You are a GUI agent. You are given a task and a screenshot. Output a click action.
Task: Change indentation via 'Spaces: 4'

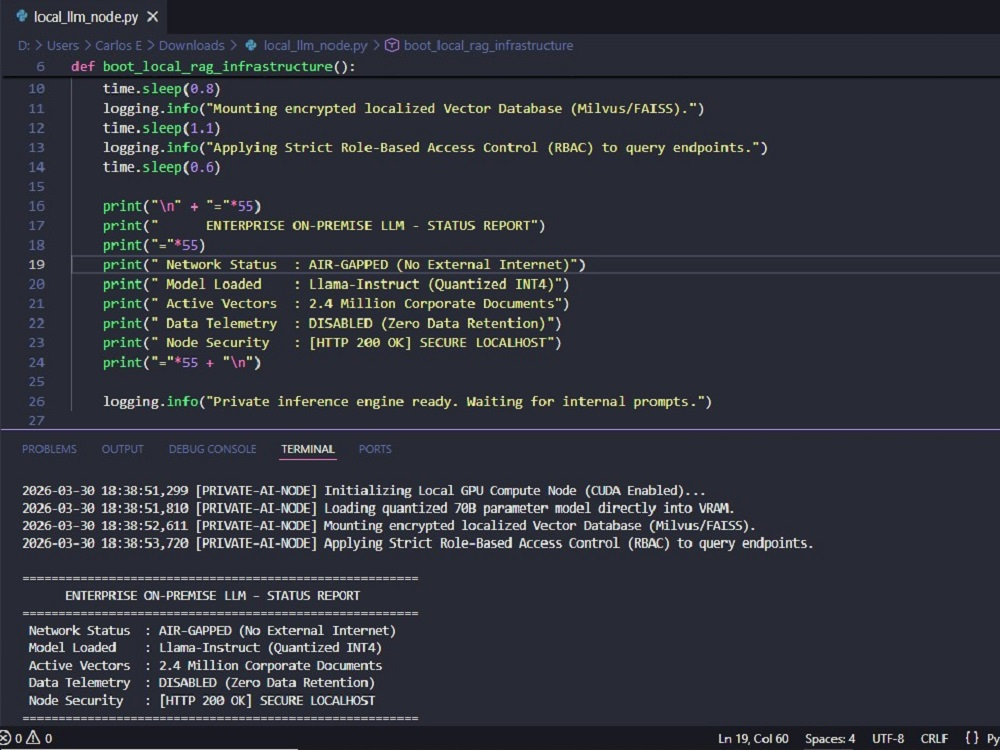coord(830,739)
